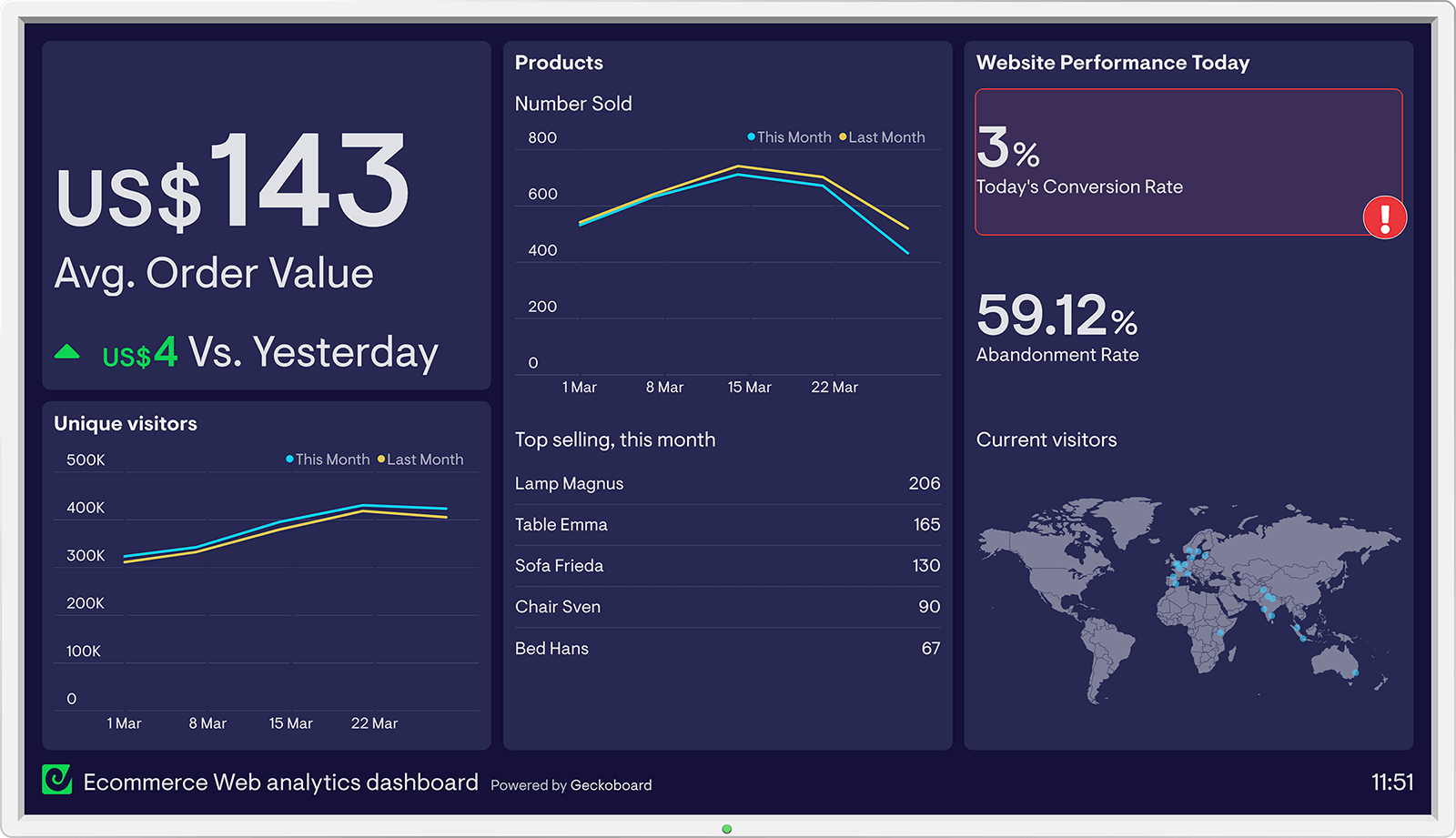The height and width of the screenshot is (838, 1456).
Task: Click the blue legend dot for This Month
Action: (752, 136)
